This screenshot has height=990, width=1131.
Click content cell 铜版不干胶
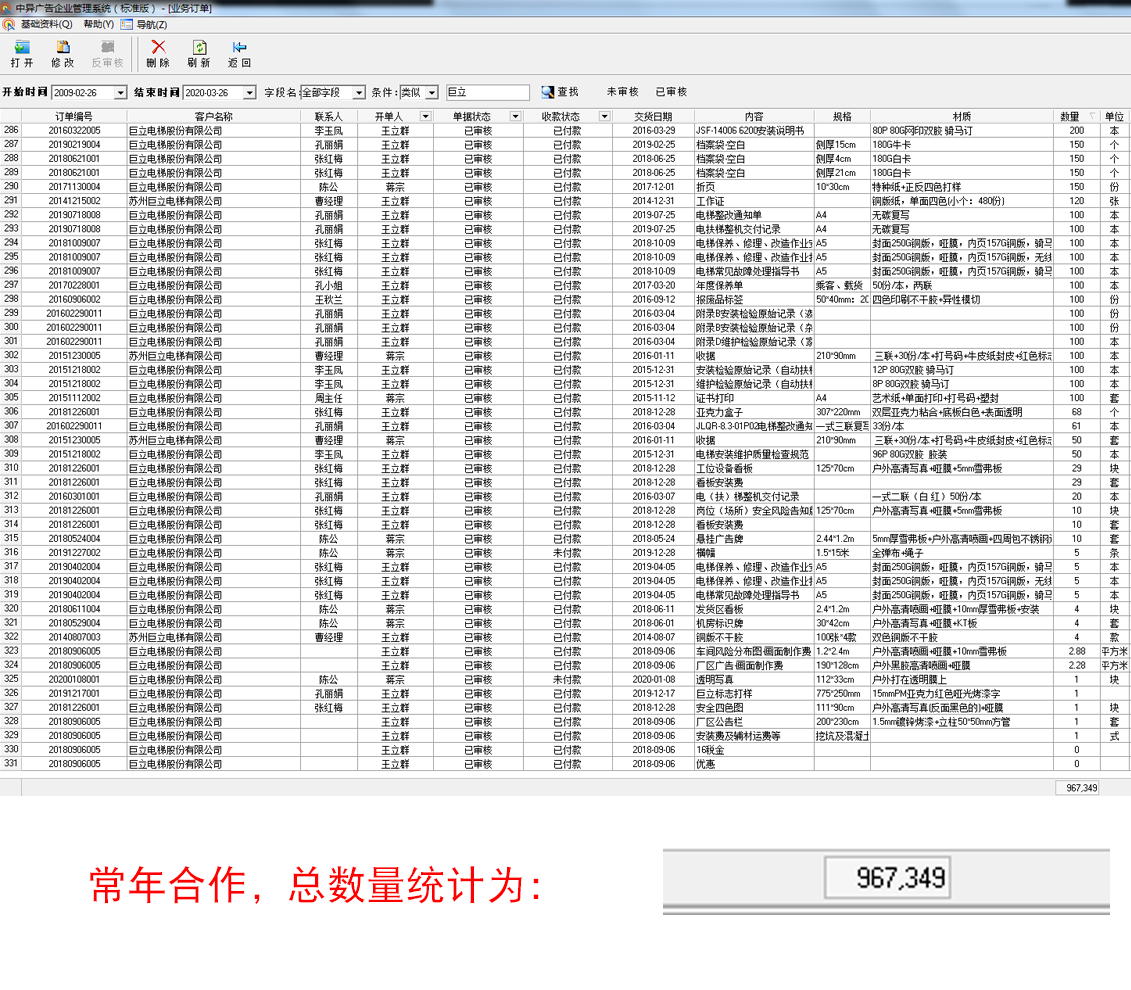719,637
